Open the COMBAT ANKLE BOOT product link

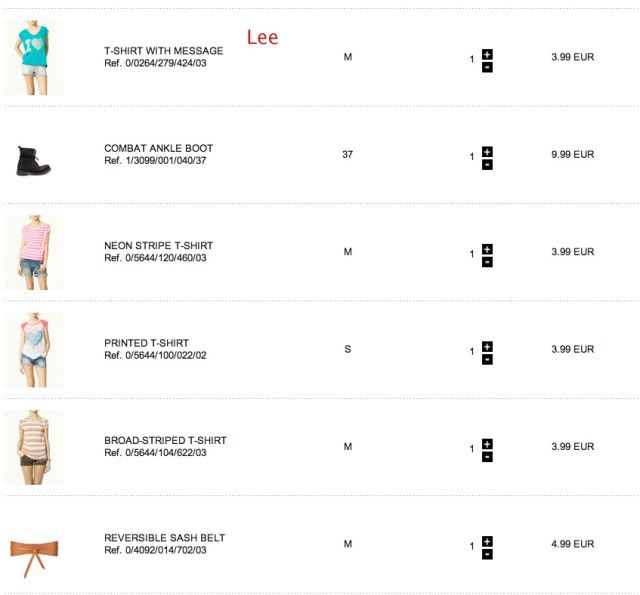(158, 148)
